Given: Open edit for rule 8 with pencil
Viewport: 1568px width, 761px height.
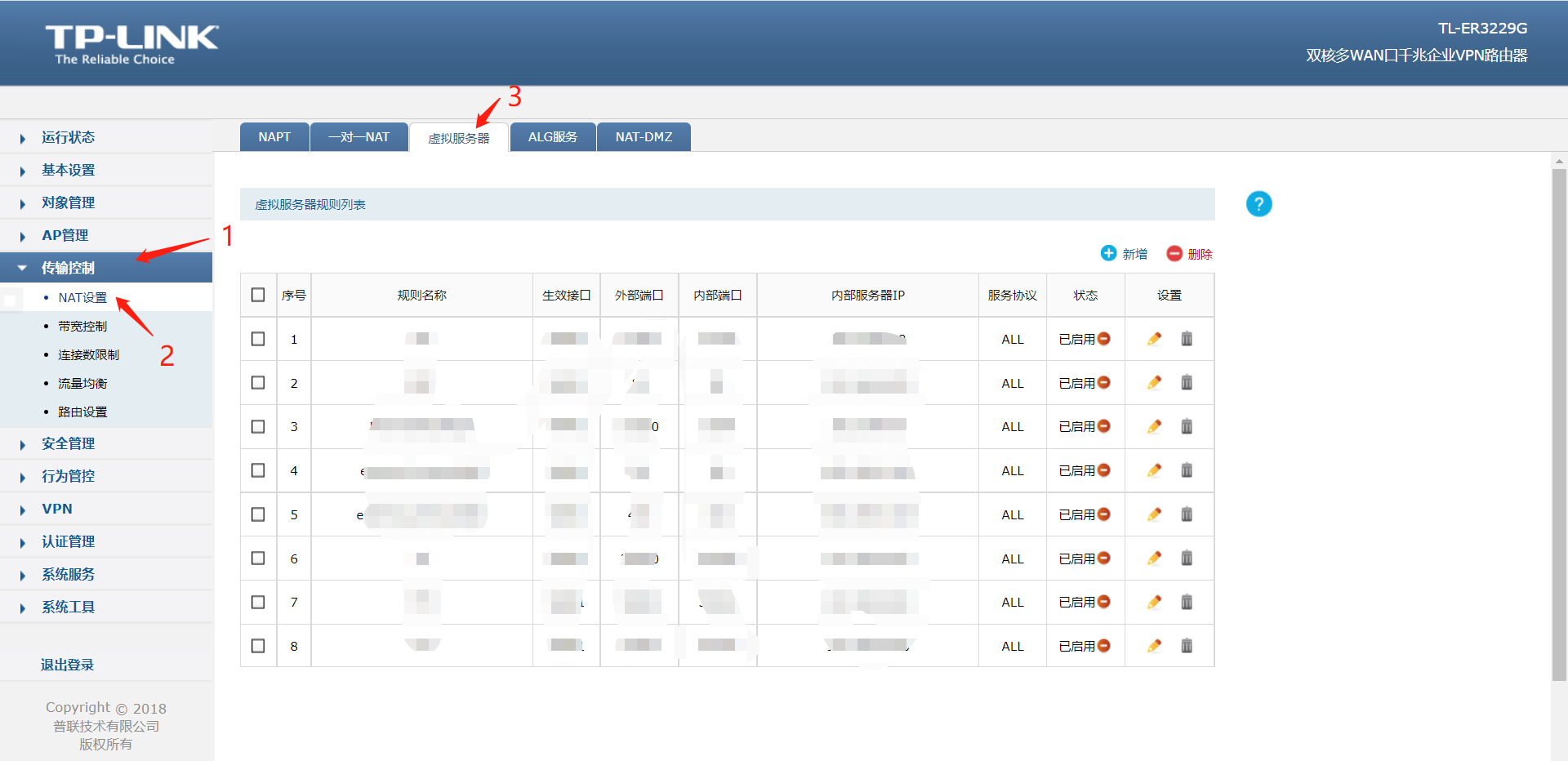Looking at the screenshot, I should [1154, 646].
